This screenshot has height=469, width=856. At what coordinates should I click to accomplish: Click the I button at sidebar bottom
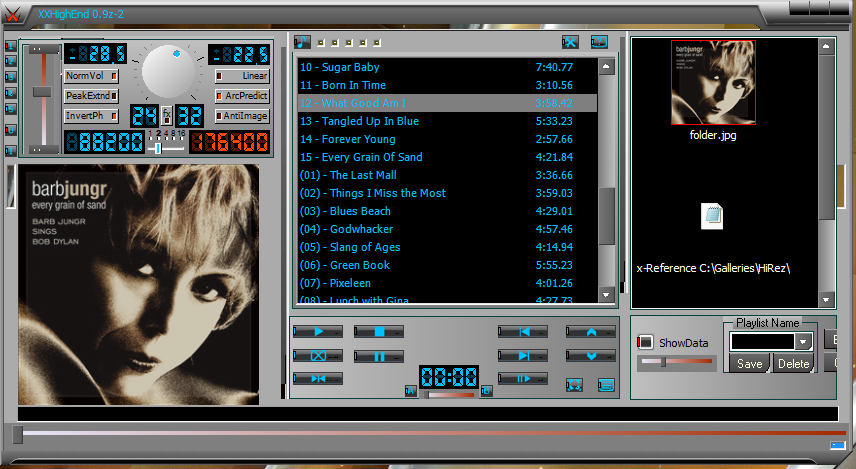click(10, 150)
